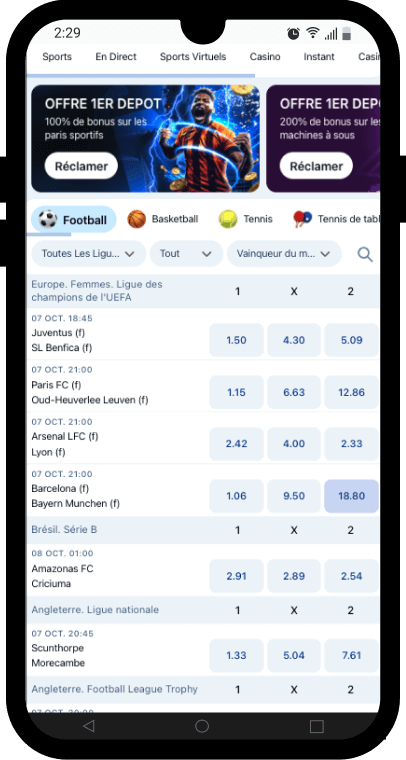Switch to the En Direct tab
Viewport: 406px width, 760px height.
point(116,57)
